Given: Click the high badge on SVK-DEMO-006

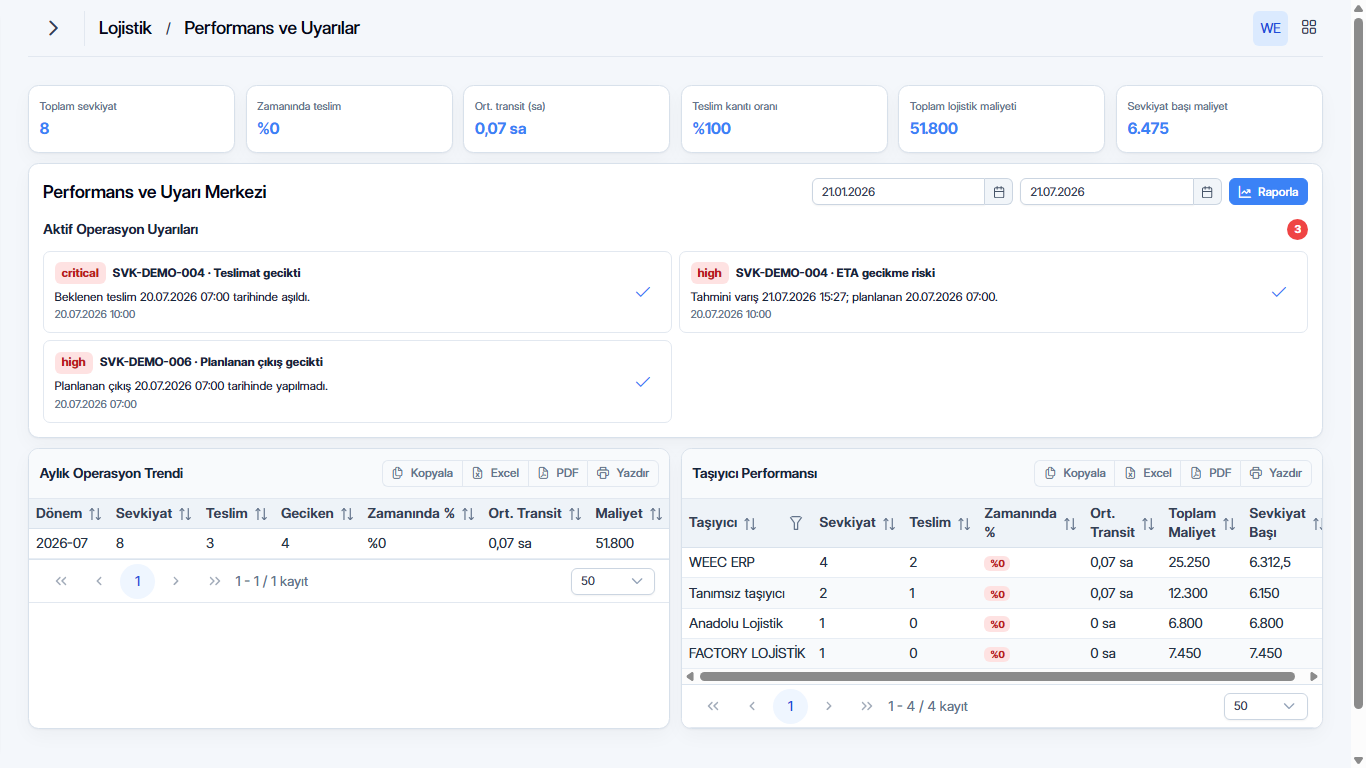Looking at the screenshot, I should 74,362.
